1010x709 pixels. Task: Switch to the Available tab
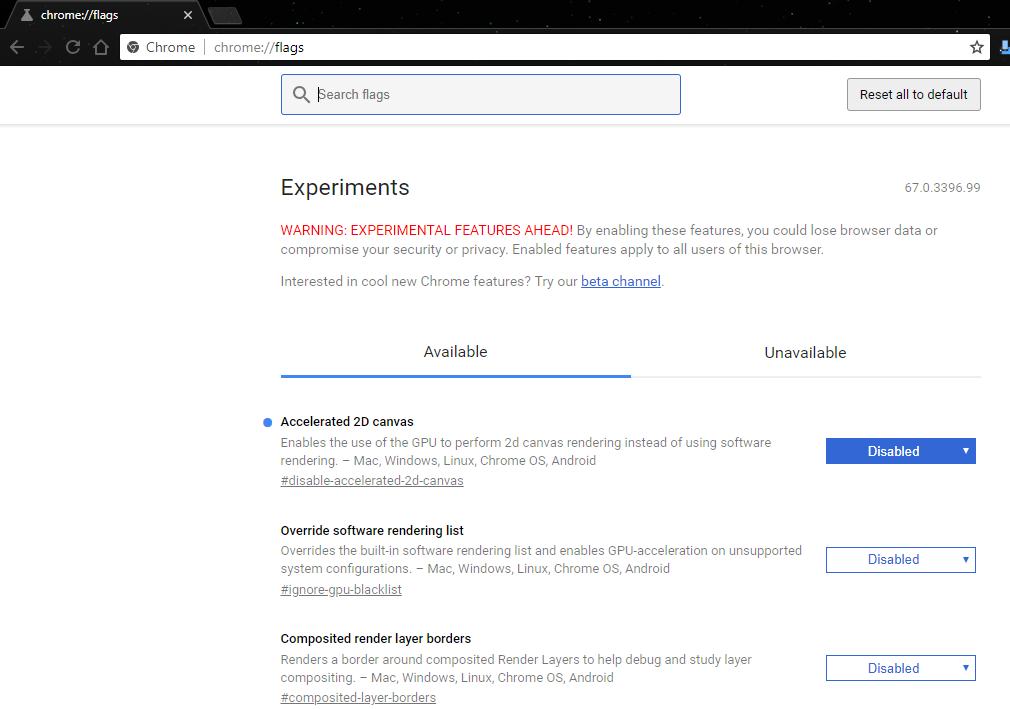455,352
